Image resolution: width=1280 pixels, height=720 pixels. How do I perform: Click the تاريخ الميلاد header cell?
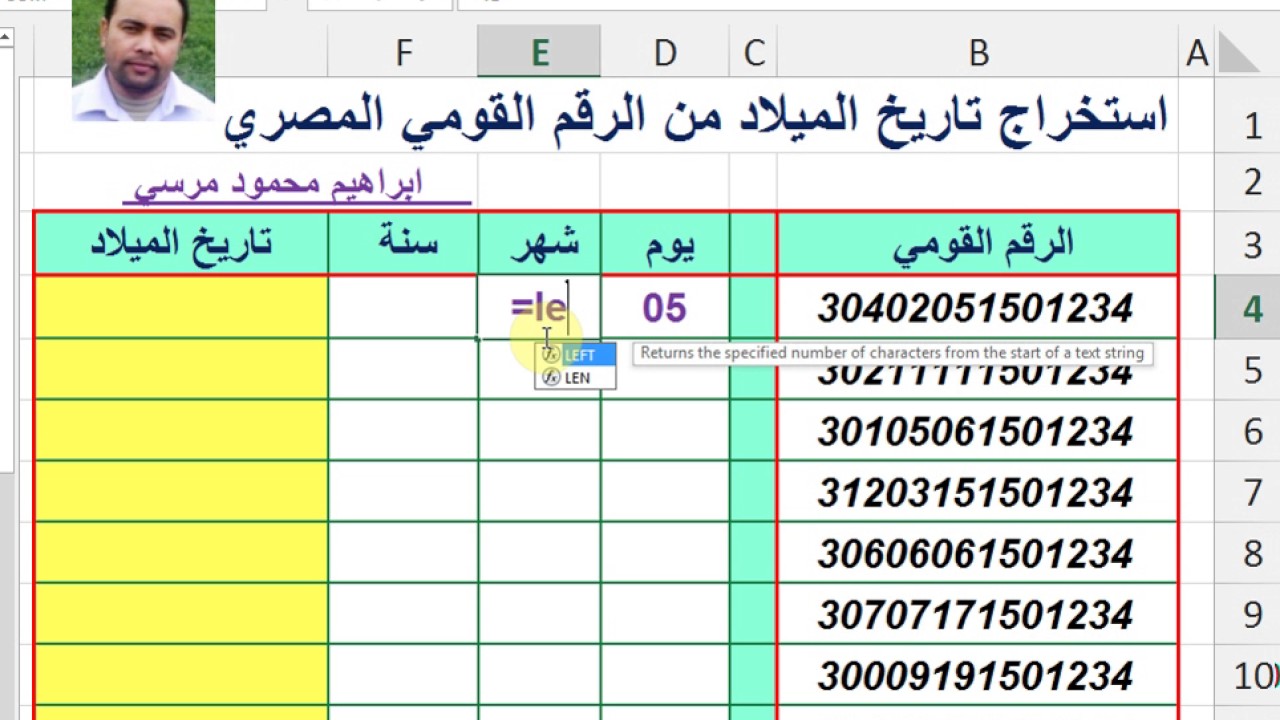(x=181, y=243)
